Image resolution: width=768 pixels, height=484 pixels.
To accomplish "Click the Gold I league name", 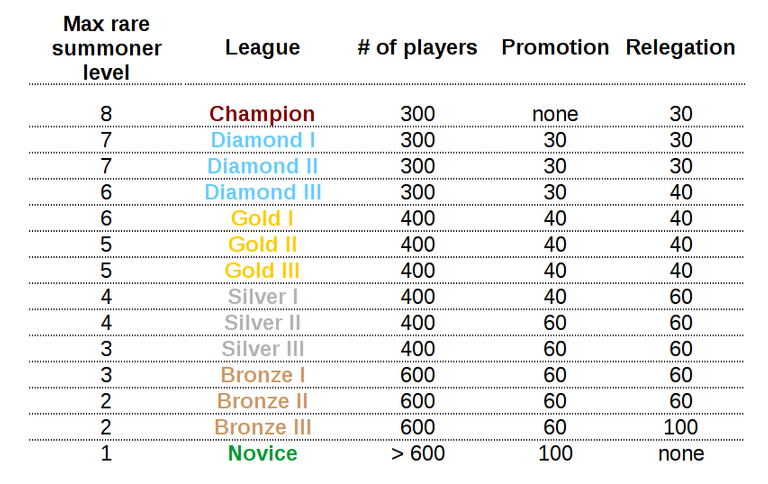I will pyautogui.click(x=262, y=218).
